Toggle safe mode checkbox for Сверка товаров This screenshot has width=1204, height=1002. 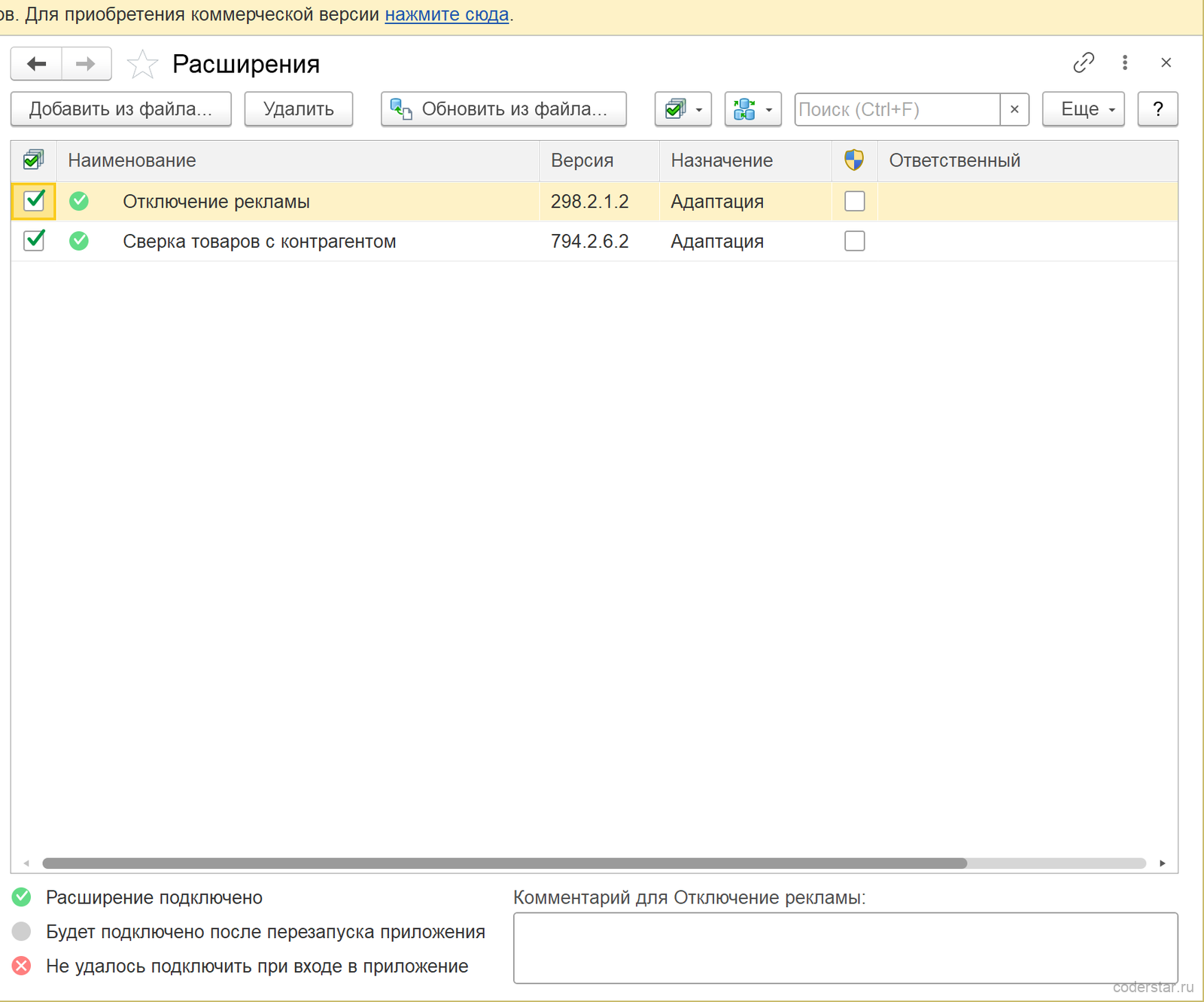[855, 241]
